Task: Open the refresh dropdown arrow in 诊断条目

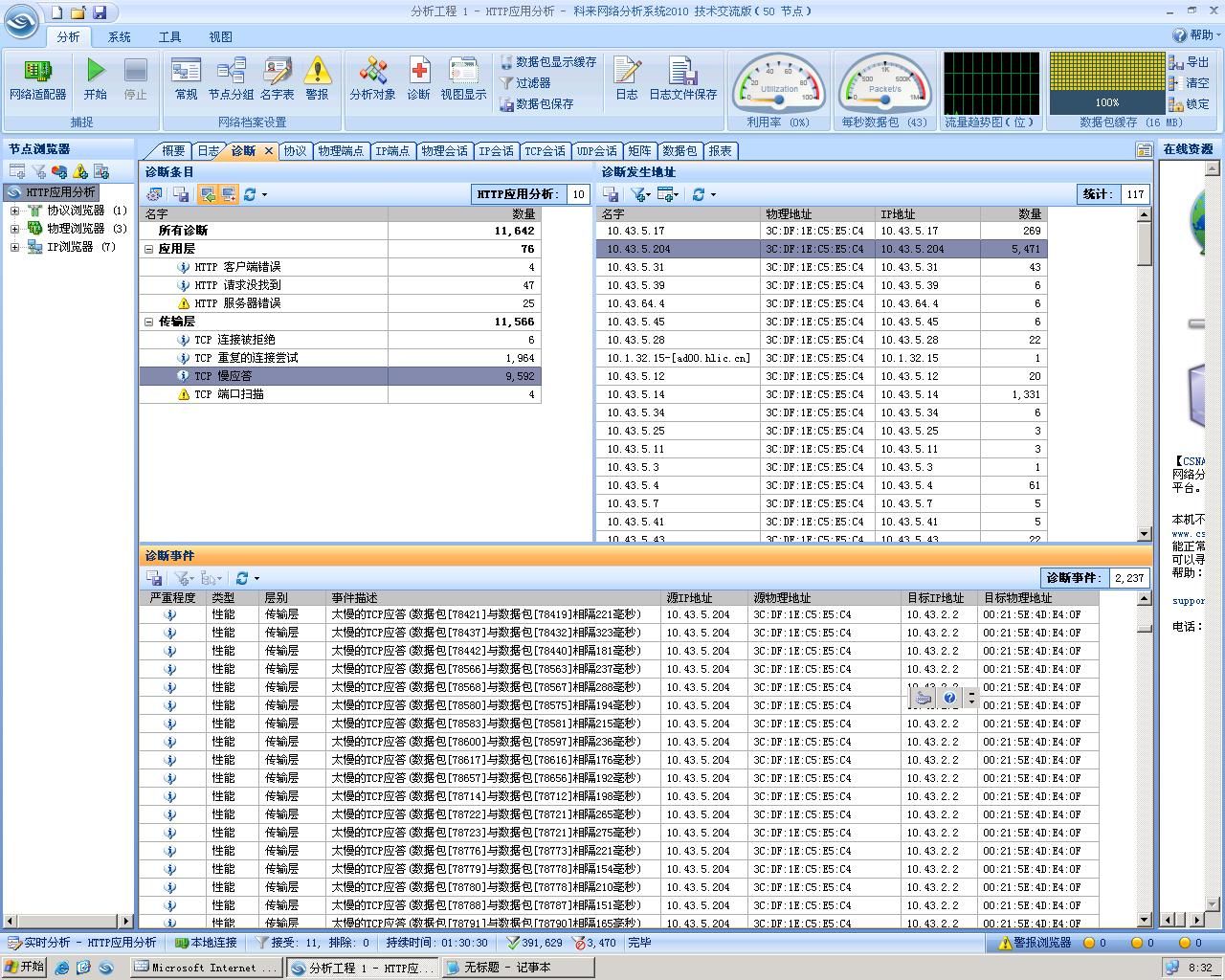Action: click(x=264, y=195)
